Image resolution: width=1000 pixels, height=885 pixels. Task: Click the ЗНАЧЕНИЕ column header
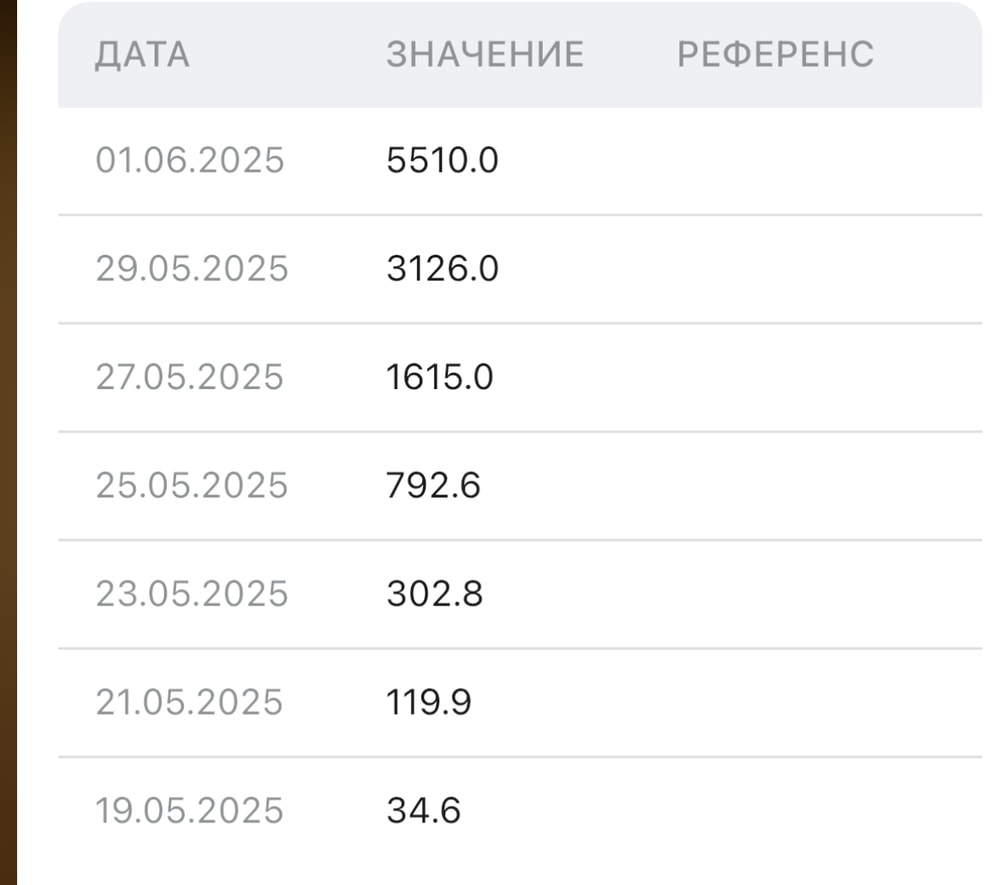tap(485, 55)
